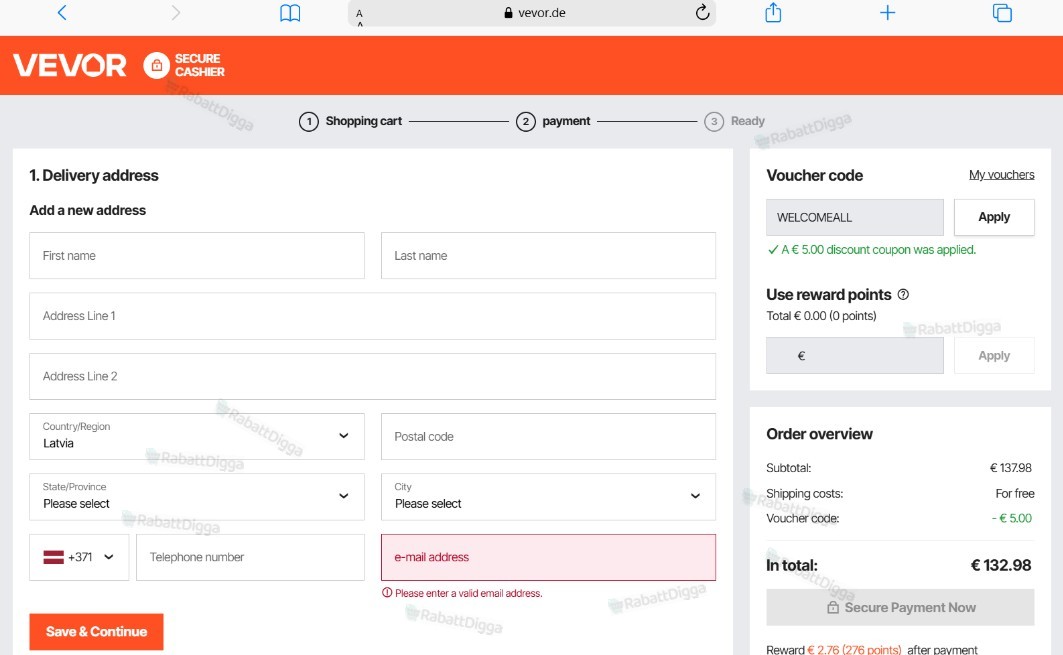Select the payment step indicator
Image resolution: width=1063 pixels, height=655 pixels.
[x=553, y=121]
